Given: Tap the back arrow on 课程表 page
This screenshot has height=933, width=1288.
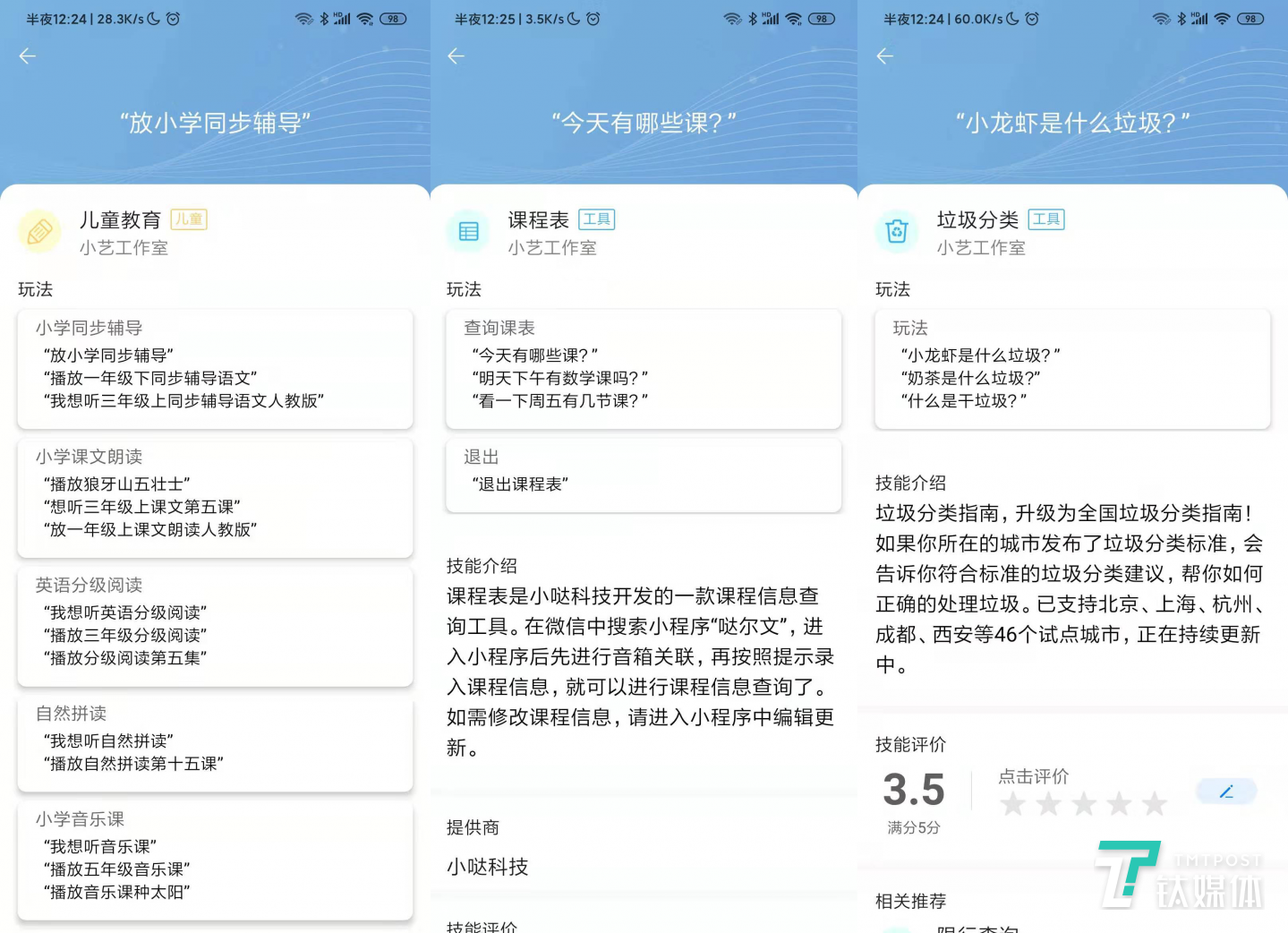Looking at the screenshot, I should tap(456, 56).
